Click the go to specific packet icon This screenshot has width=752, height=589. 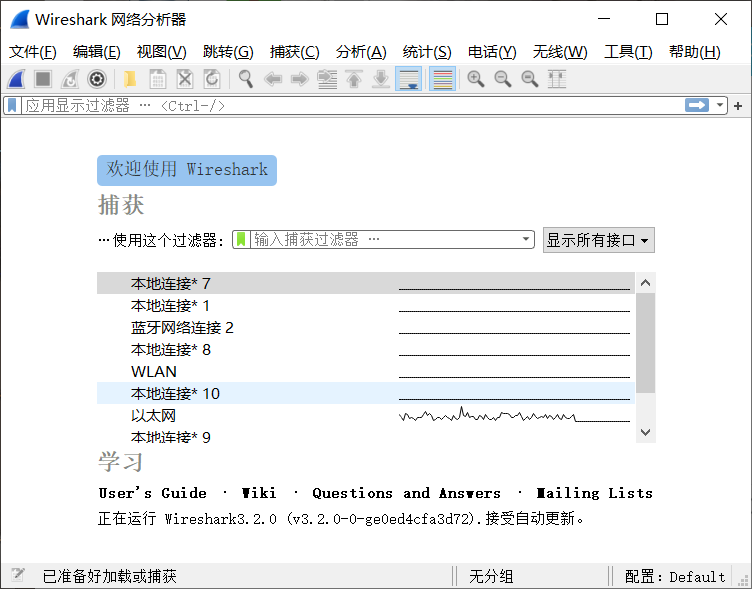(327, 79)
